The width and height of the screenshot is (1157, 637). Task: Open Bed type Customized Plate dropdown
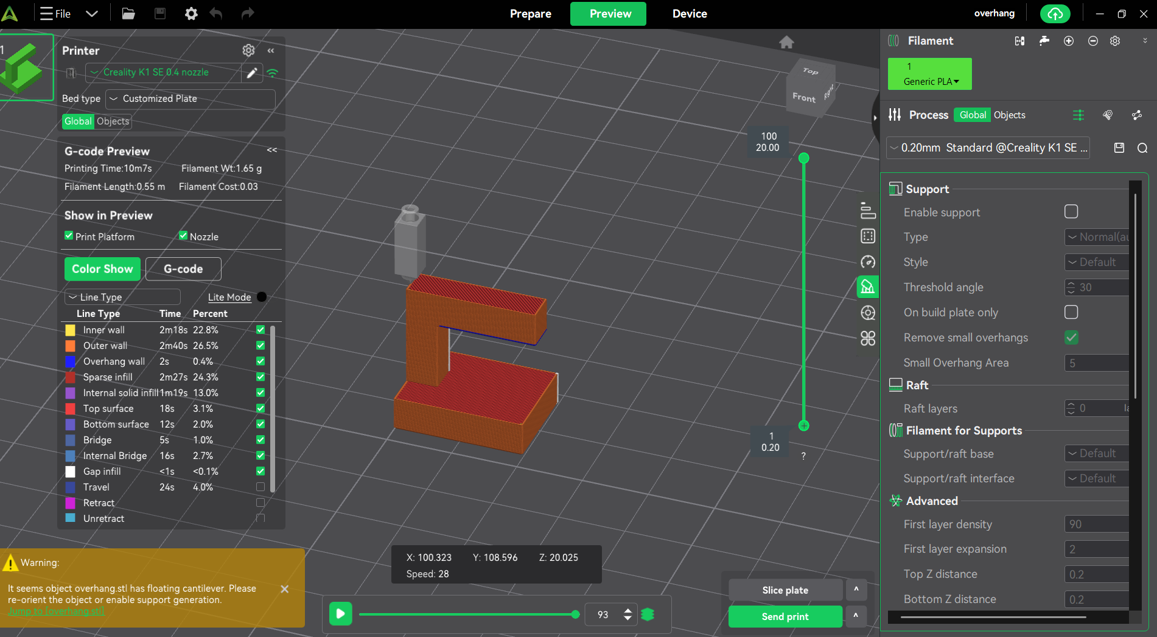coord(190,98)
